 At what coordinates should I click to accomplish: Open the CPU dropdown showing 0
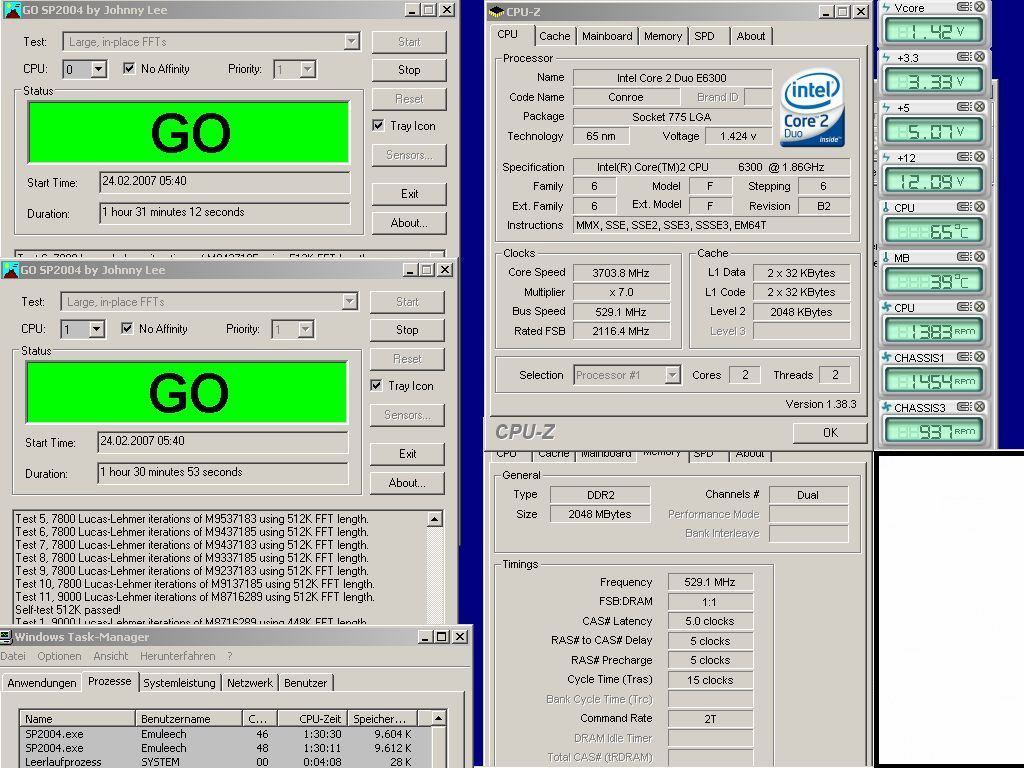pyautogui.click(x=99, y=69)
